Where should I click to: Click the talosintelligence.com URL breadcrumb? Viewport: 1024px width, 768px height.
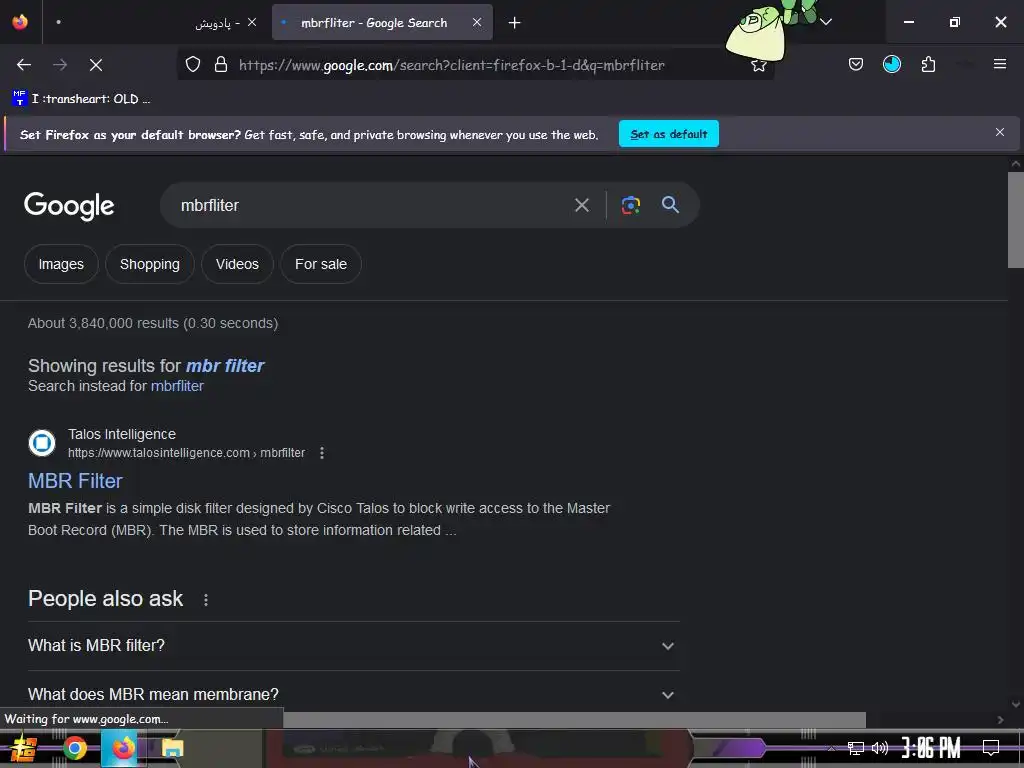tap(186, 453)
